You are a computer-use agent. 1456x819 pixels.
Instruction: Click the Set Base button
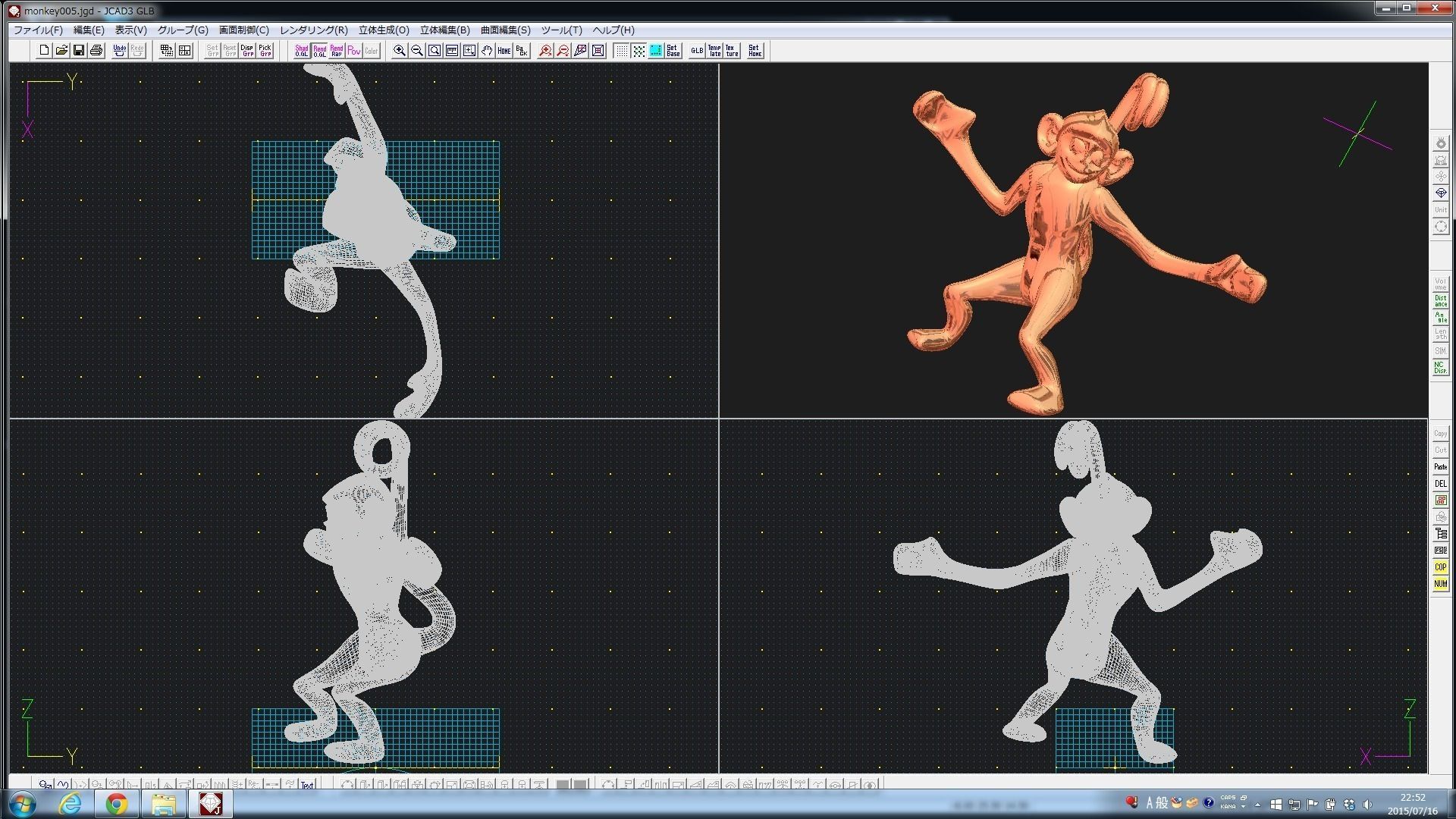coord(673,51)
